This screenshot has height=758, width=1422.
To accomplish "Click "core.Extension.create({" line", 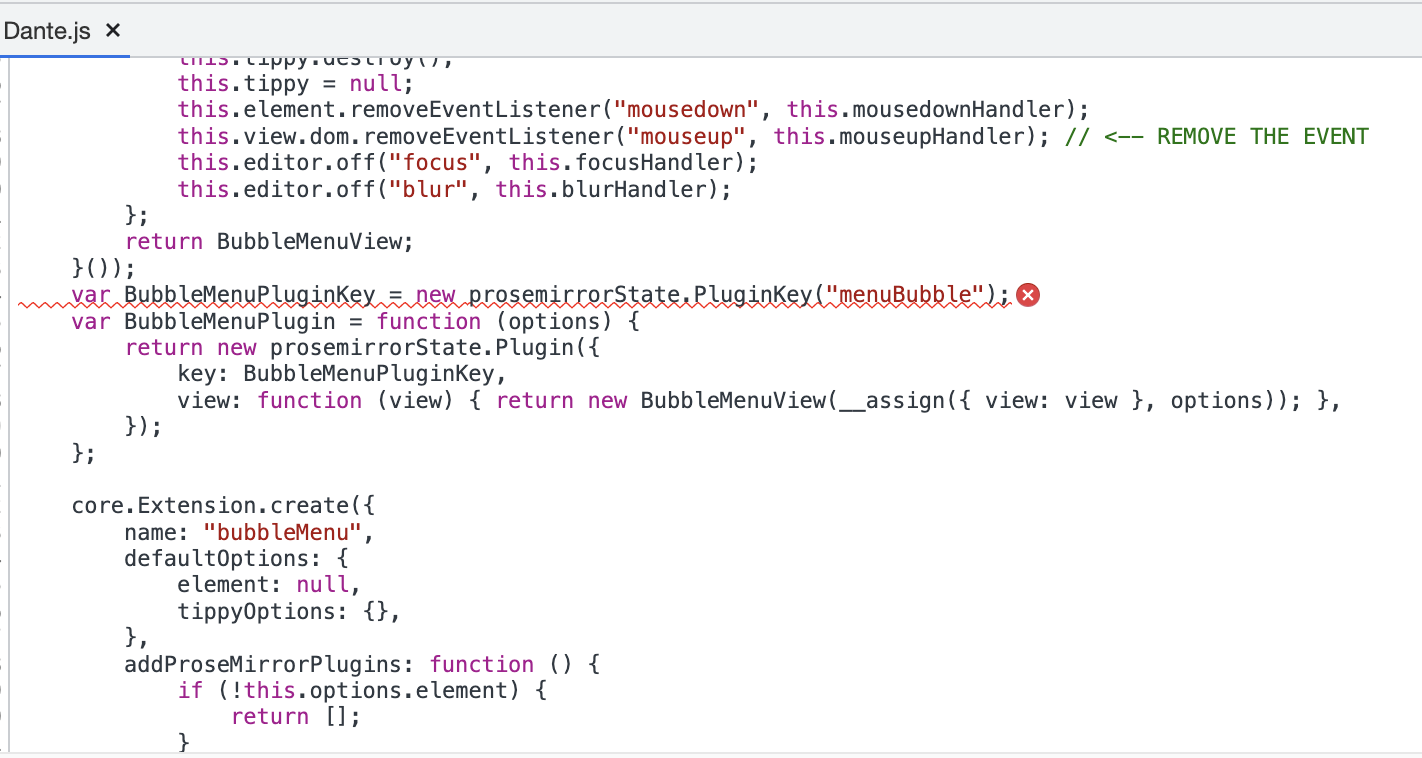I will point(223,506).
